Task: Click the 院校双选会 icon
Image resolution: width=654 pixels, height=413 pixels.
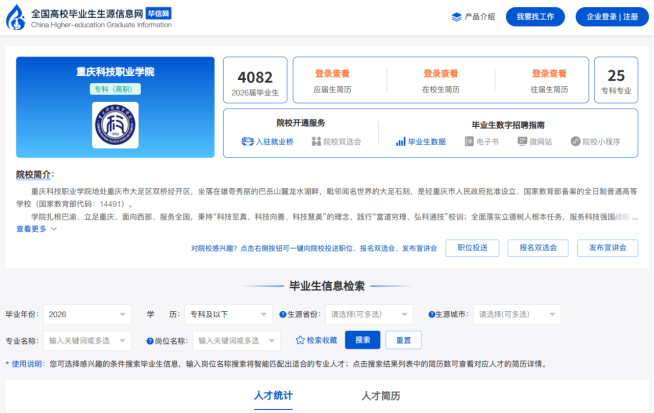Action: (315, 142)
